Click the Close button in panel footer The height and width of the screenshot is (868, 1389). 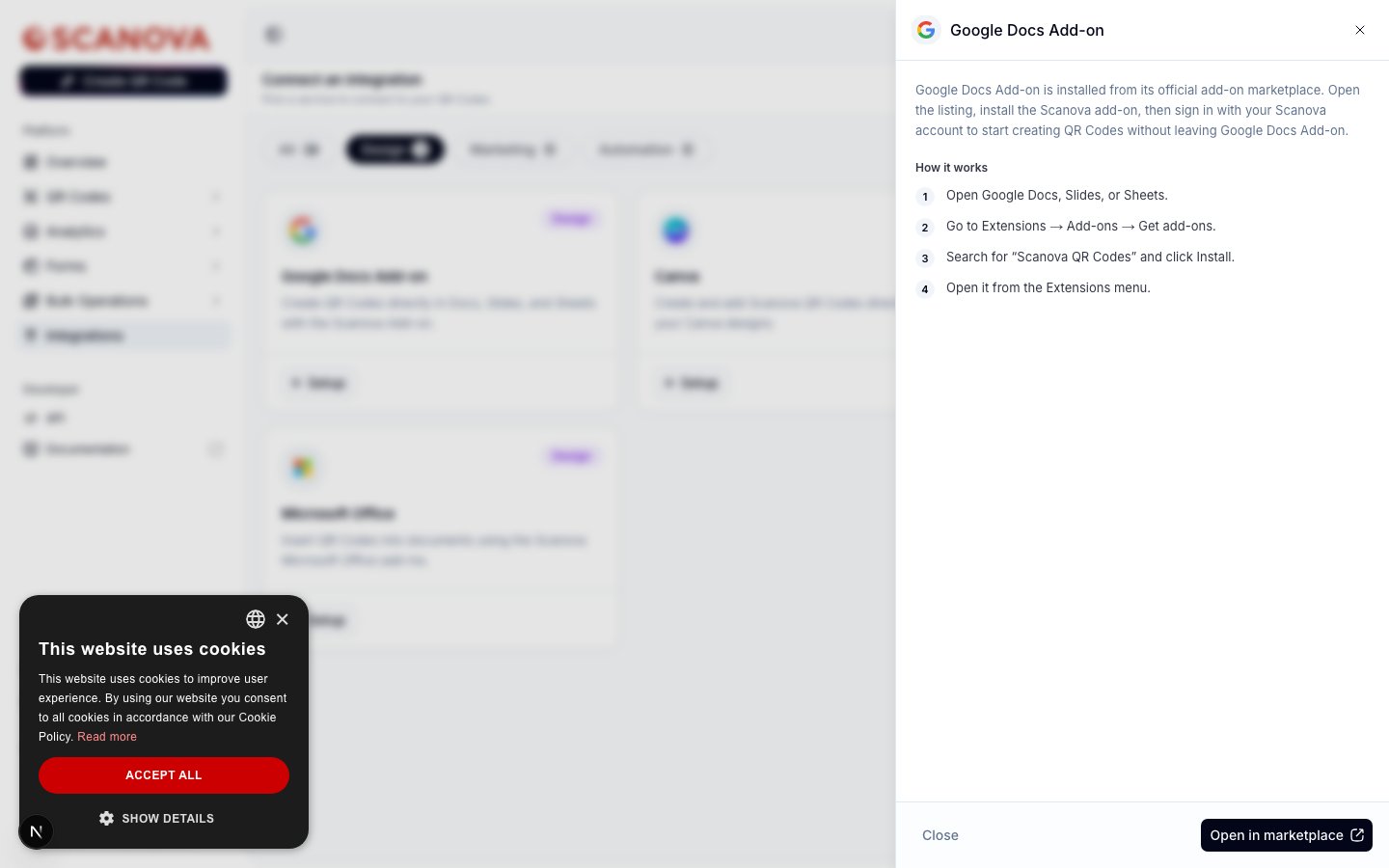[940, 835]
